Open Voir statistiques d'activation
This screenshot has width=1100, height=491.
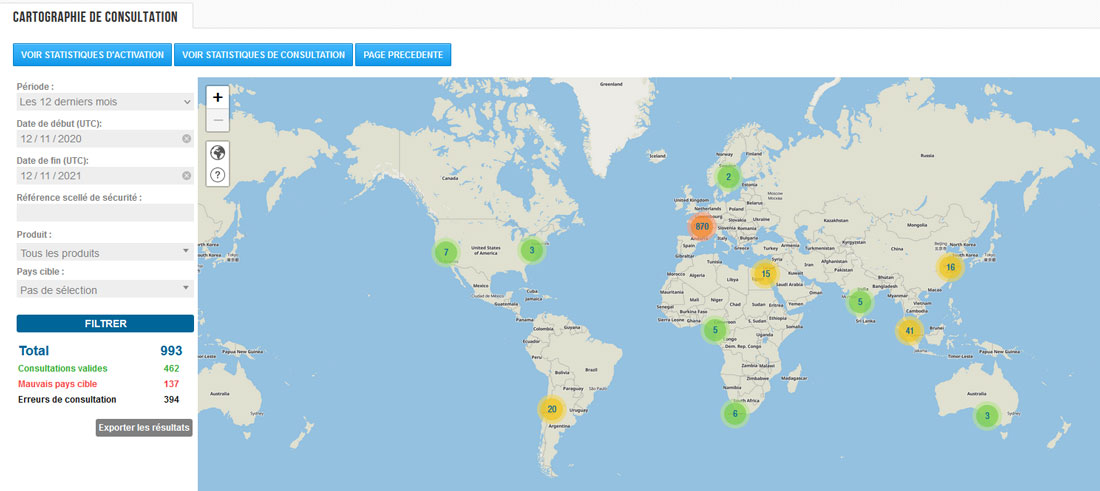click(92, 55)
